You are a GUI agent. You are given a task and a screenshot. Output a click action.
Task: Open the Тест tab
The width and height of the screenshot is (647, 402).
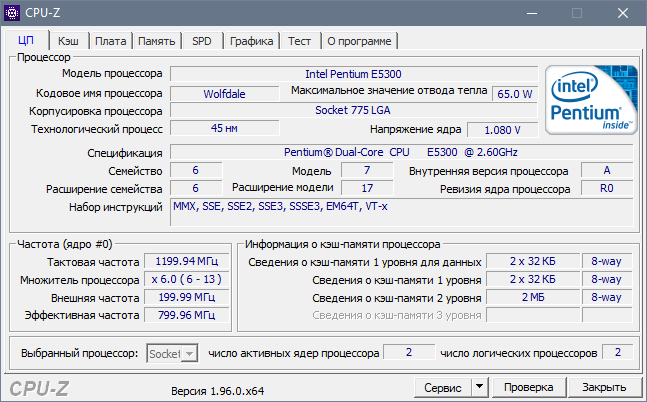tap(299, 41)
